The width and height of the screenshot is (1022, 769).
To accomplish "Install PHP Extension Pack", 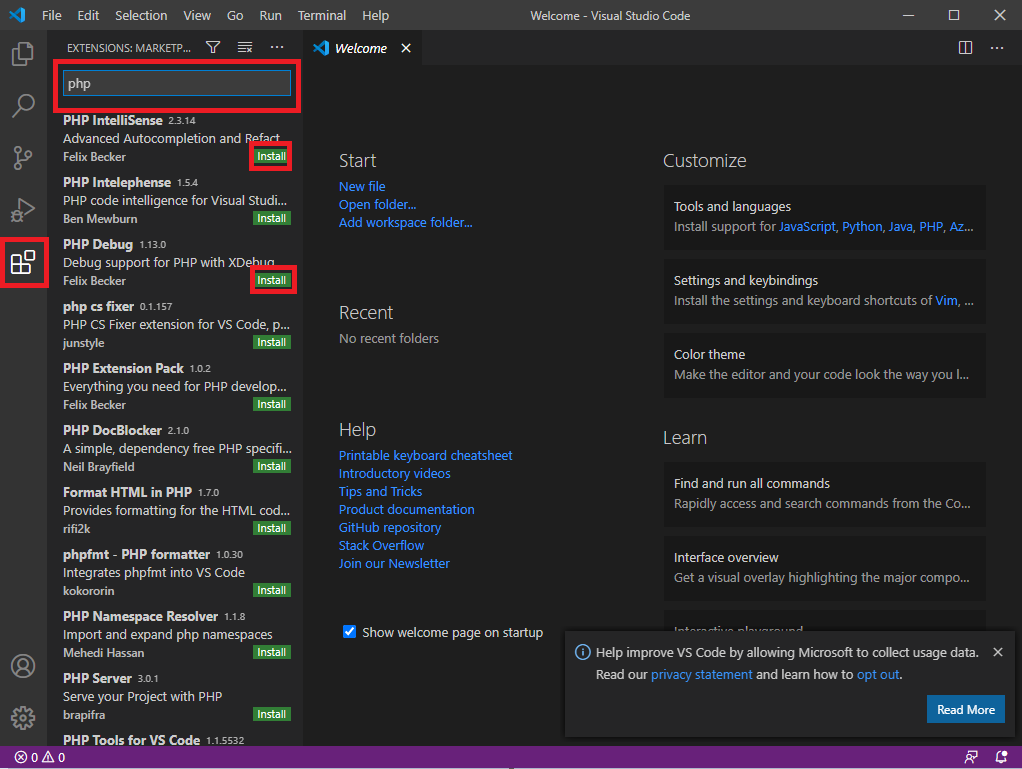I will [x=271, y=404].
